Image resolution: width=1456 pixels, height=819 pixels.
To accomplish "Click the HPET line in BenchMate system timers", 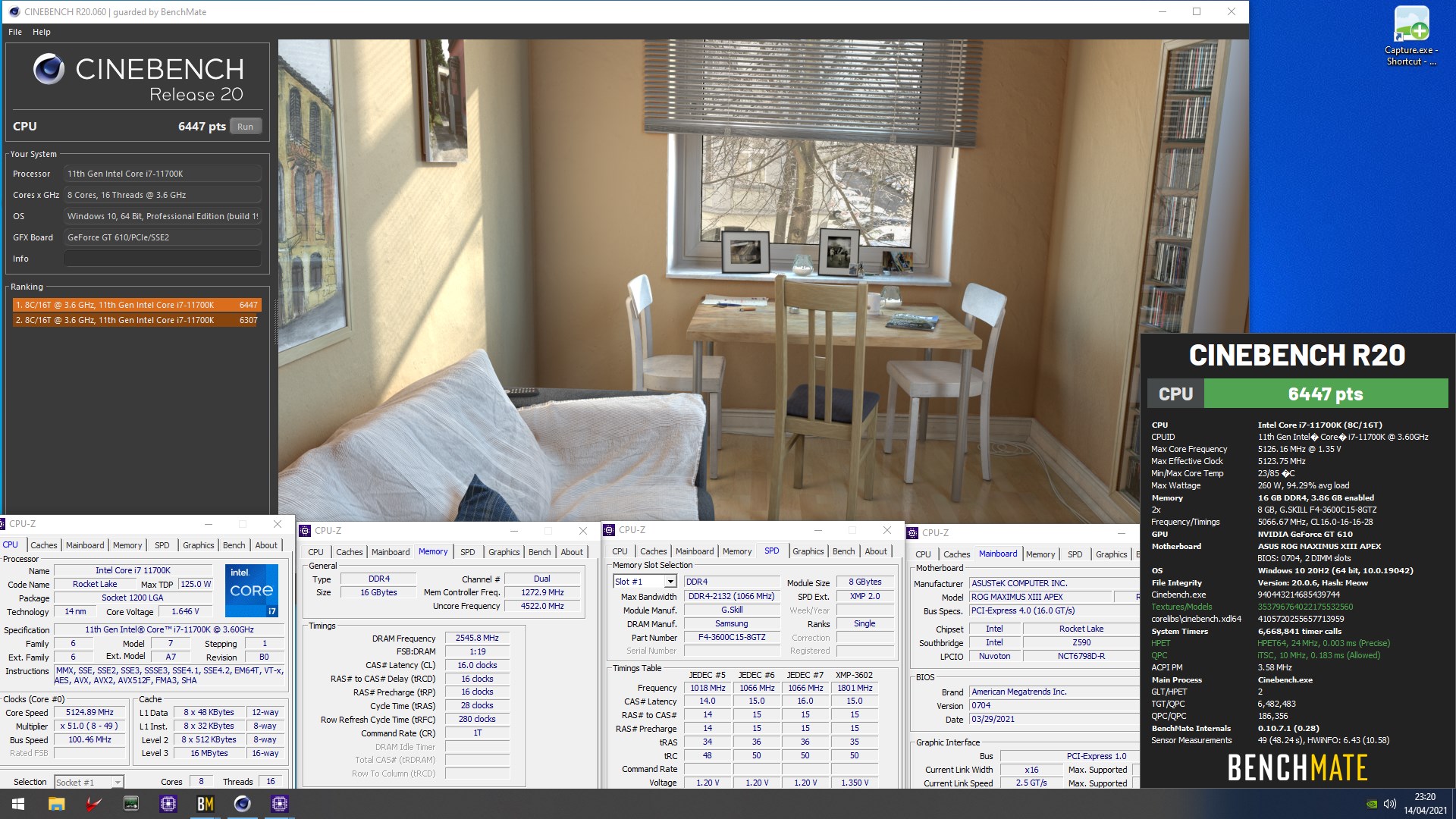I will pyautogui.click(x=1270, y=643).
